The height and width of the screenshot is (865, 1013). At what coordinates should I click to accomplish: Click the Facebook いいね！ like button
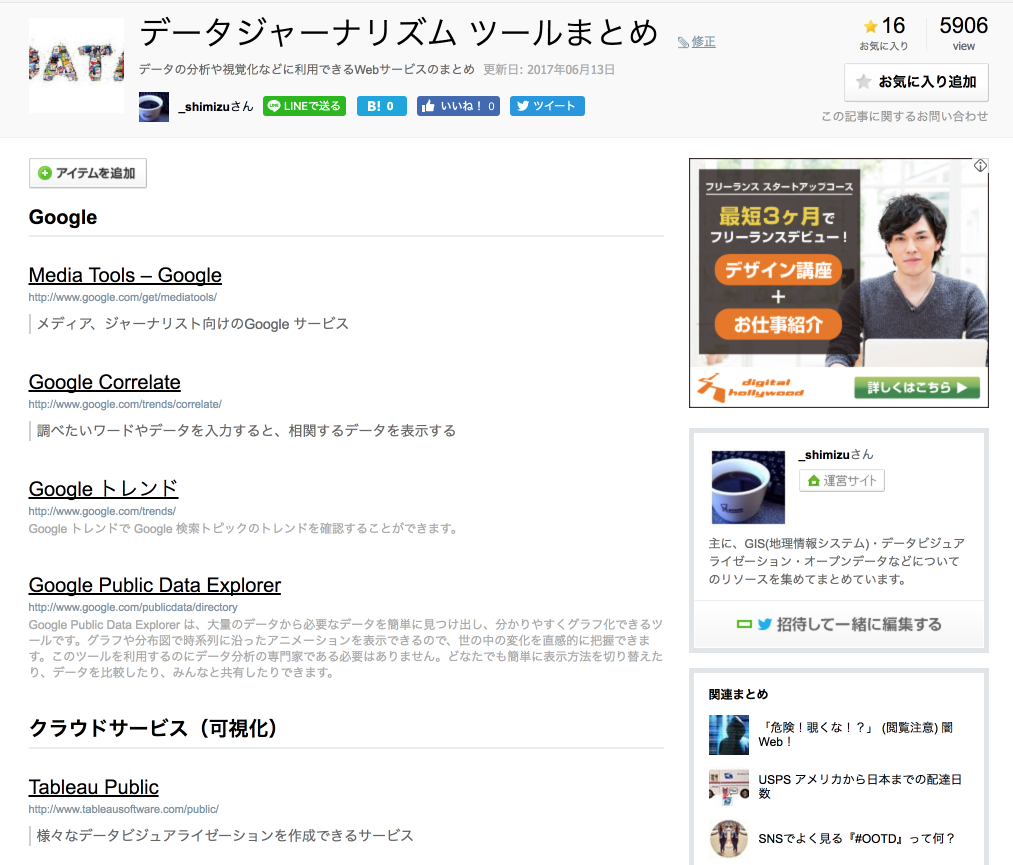[458, 106]
